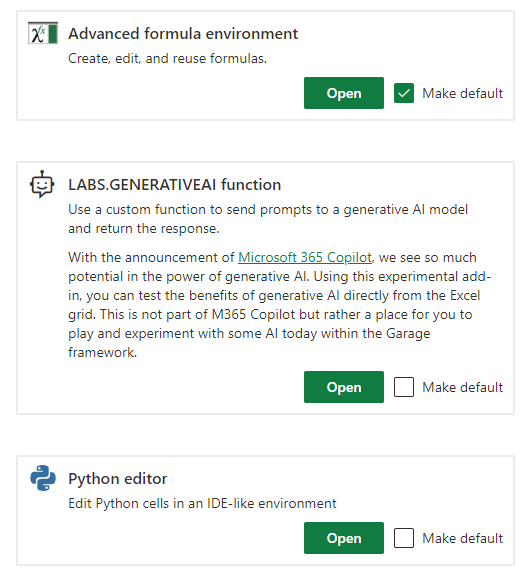Click the Make default label beside the LABS.GENERATIVEAI Open button
Viewport: 525px width, 582px height.
(463, 387)
